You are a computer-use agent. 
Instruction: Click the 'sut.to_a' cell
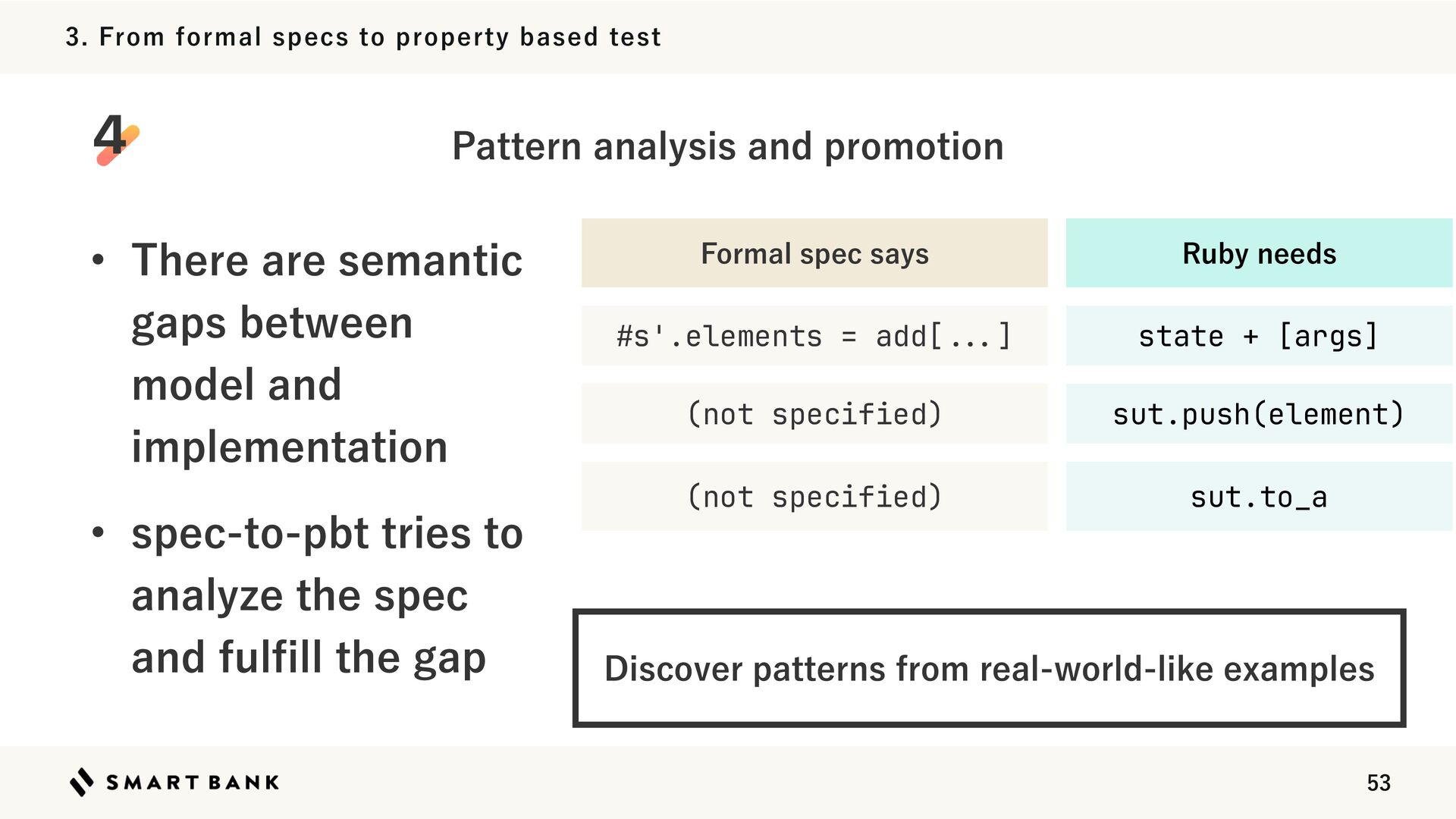click(1259, 497)
